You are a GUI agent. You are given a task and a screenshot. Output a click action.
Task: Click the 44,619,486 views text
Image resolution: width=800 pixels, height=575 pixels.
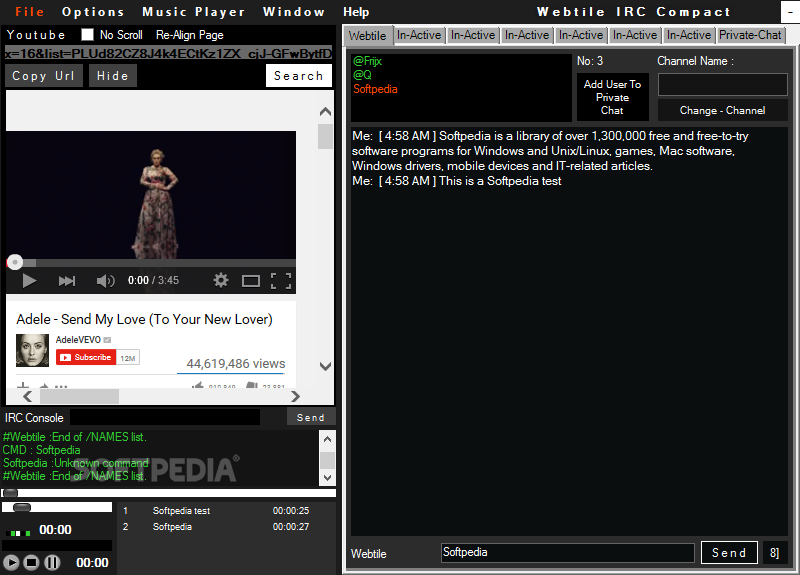(x=236, y=364)
